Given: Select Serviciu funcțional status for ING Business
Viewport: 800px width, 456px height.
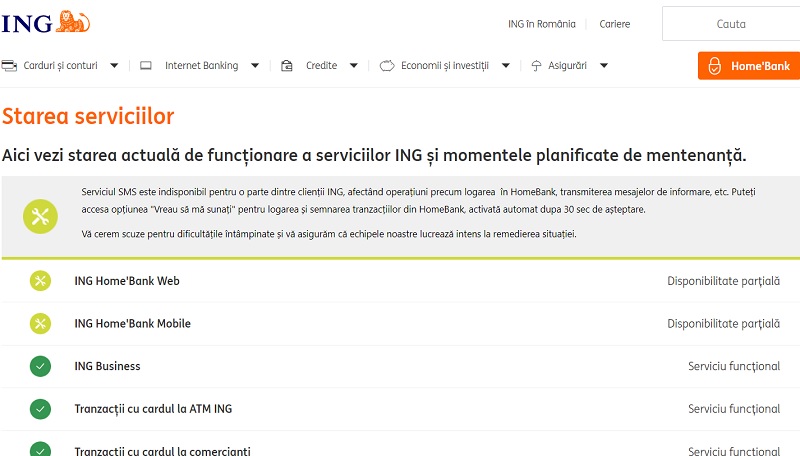Looking at the screenshot, I should (734, 366).
